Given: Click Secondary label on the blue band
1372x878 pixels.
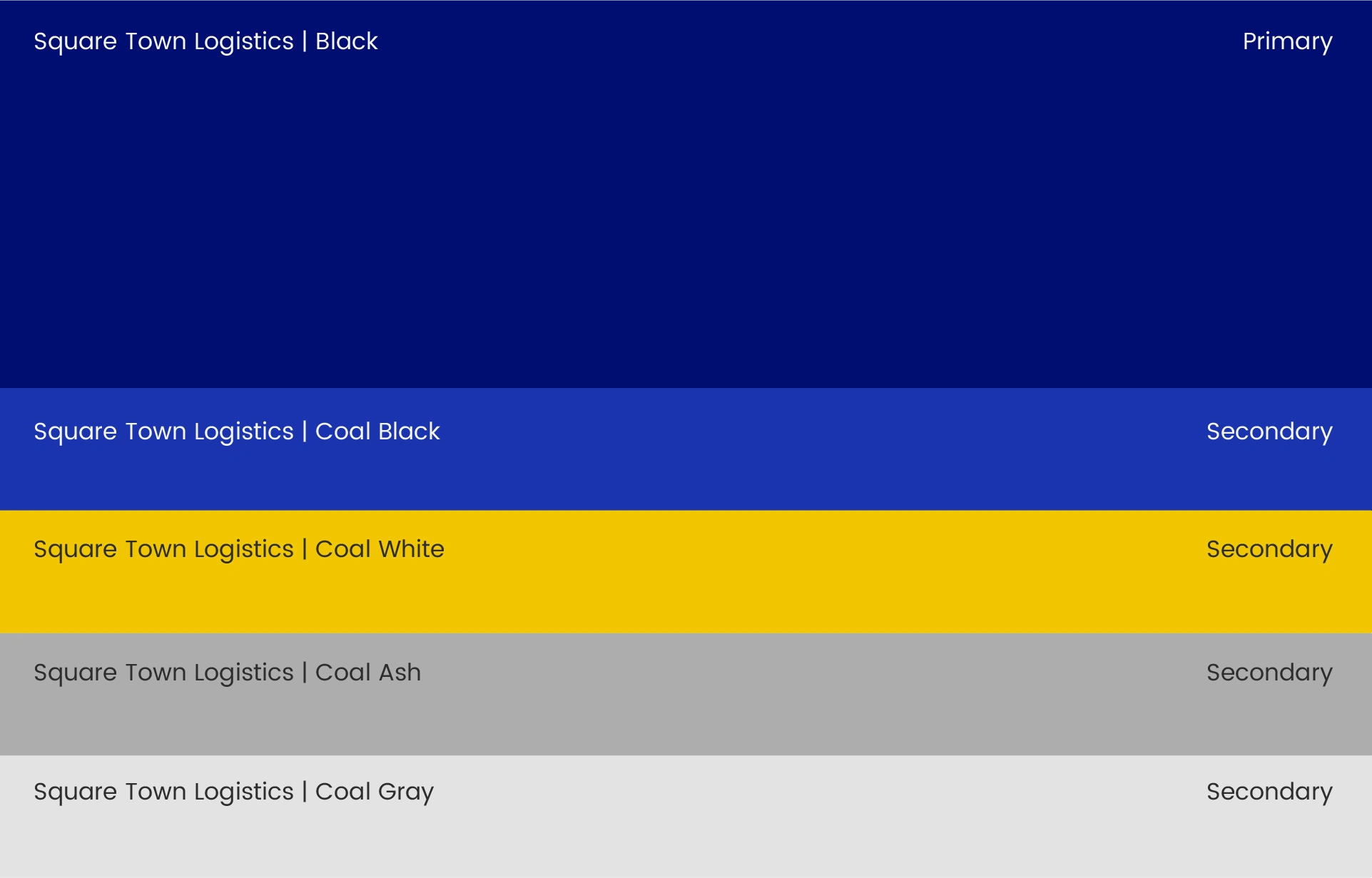Looking at the screenshot, I should (x=1269, y=432).
